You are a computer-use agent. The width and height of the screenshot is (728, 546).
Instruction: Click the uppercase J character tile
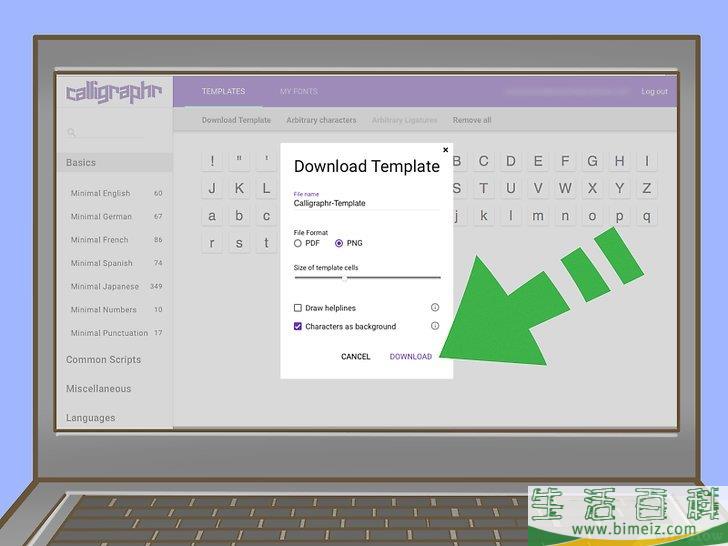[212, 188]
